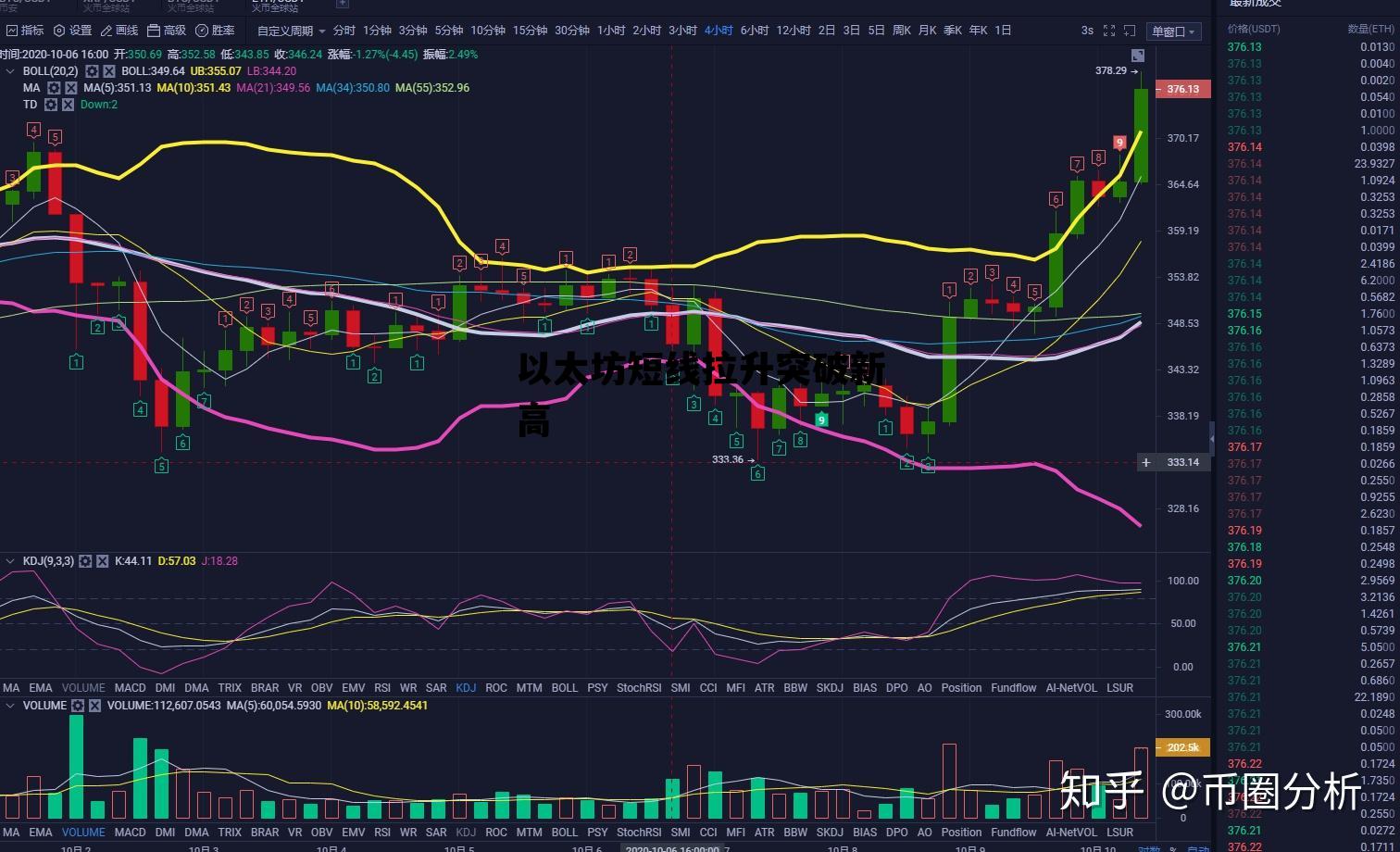Click the 价格(USDT) column header
Image resolution: width=1400 pixels, height=852 pixels.
[1254, 29]
